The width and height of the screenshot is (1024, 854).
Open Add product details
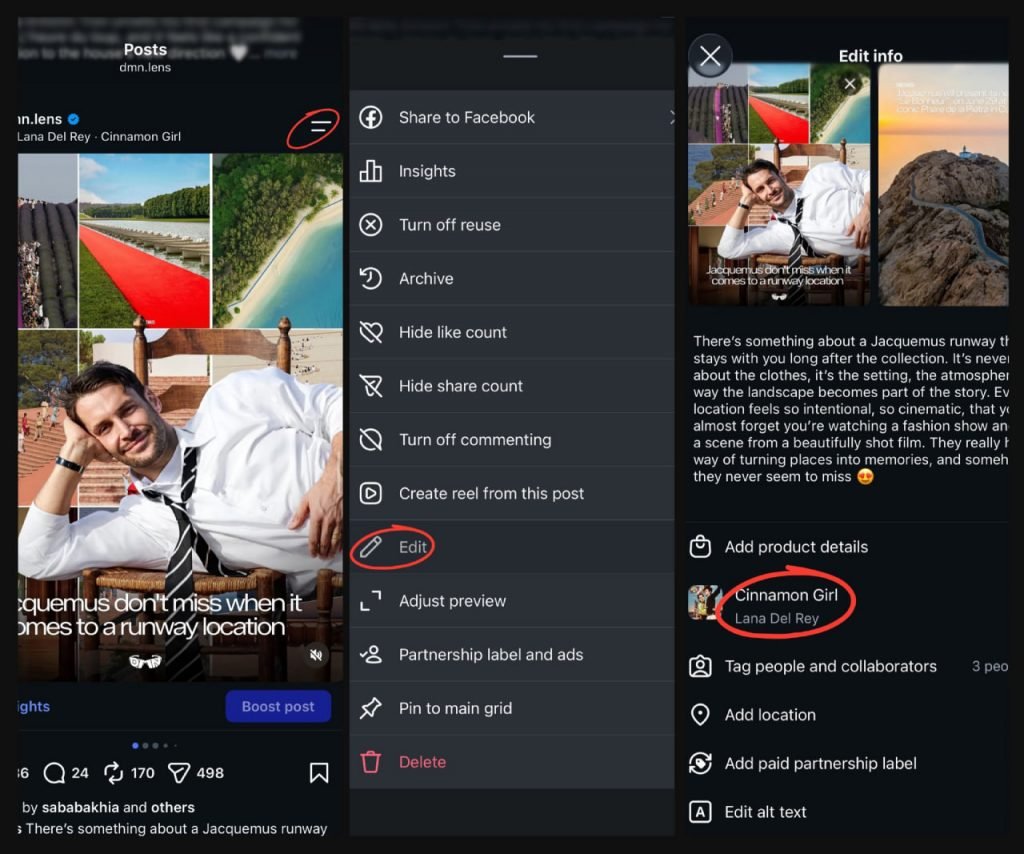pyautogui.click(x=848, y=546)
